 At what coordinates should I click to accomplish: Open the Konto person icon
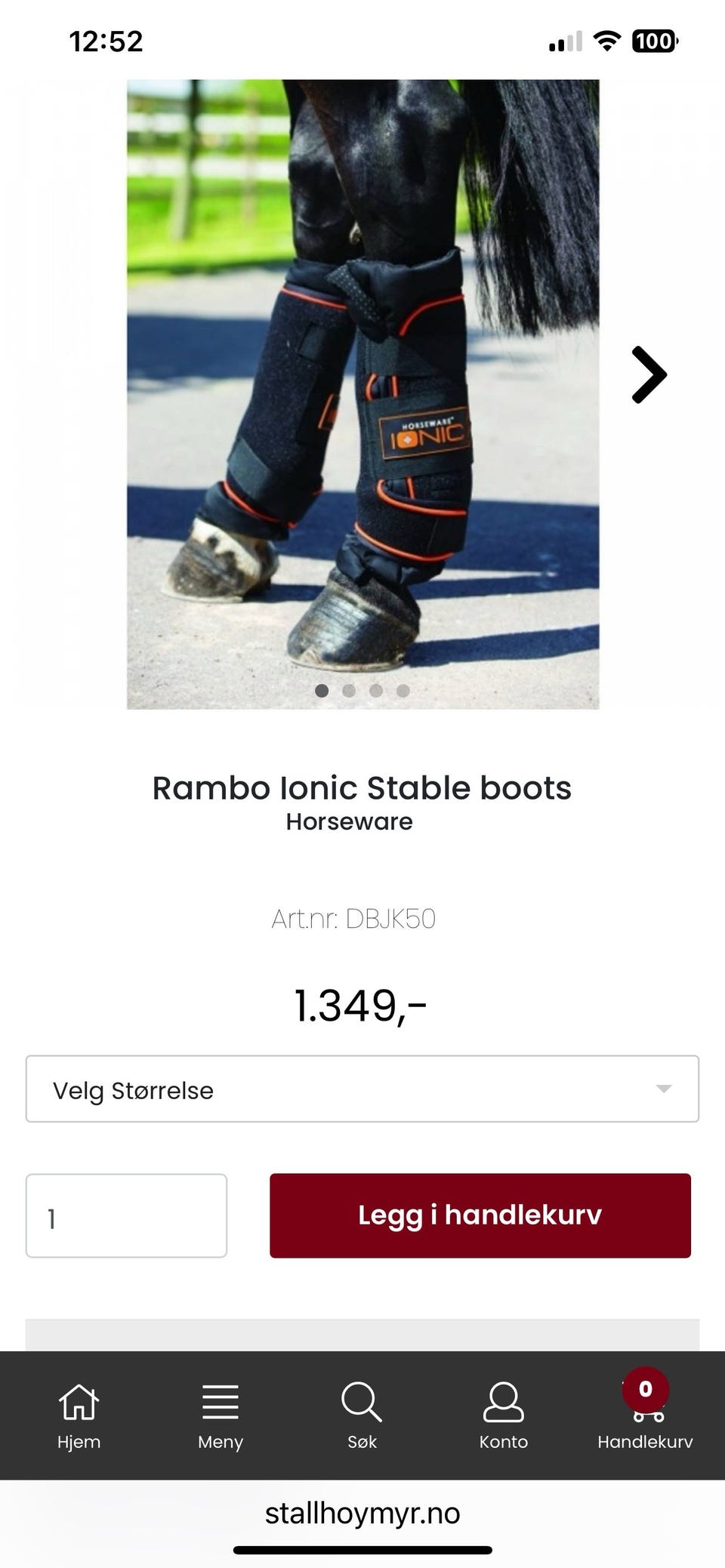(503, 1402)
